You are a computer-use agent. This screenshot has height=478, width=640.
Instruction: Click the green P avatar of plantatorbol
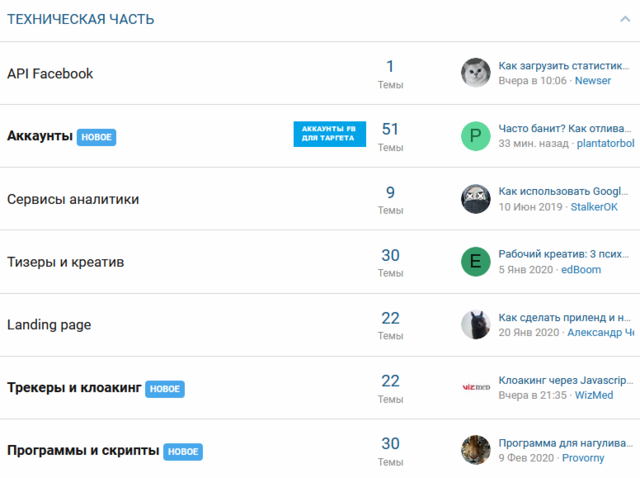pos(475,136)
